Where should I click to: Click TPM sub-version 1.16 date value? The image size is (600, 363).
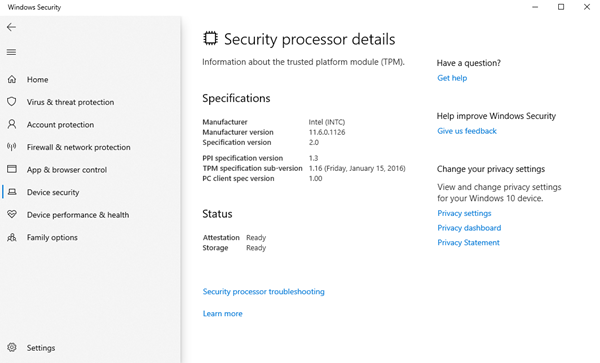point(357,168)
